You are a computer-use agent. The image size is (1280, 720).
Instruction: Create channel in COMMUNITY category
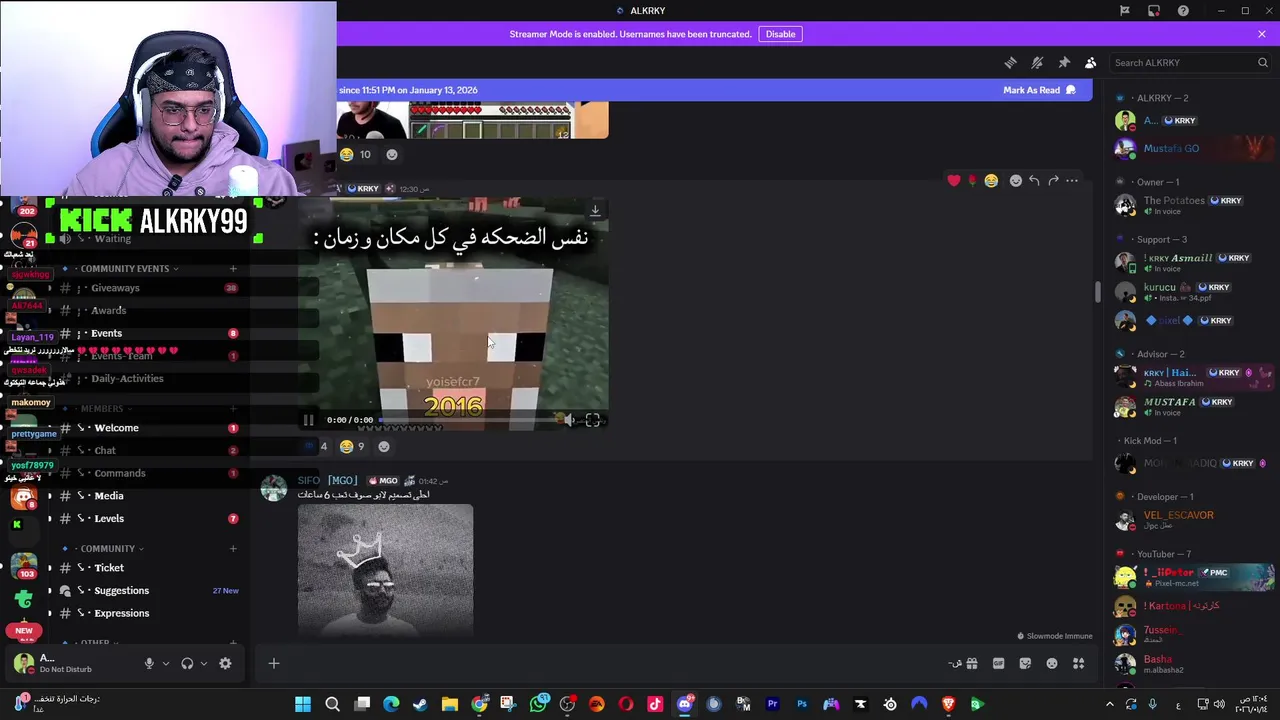coord(233,548)
